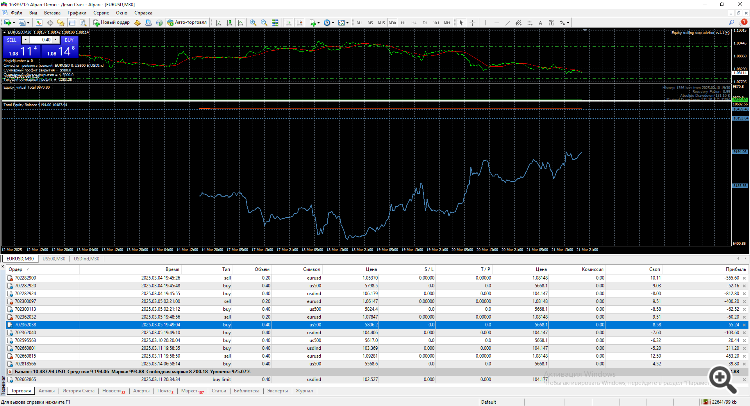
Task: Open the Графики menu
Action: (x=79, y=11)
